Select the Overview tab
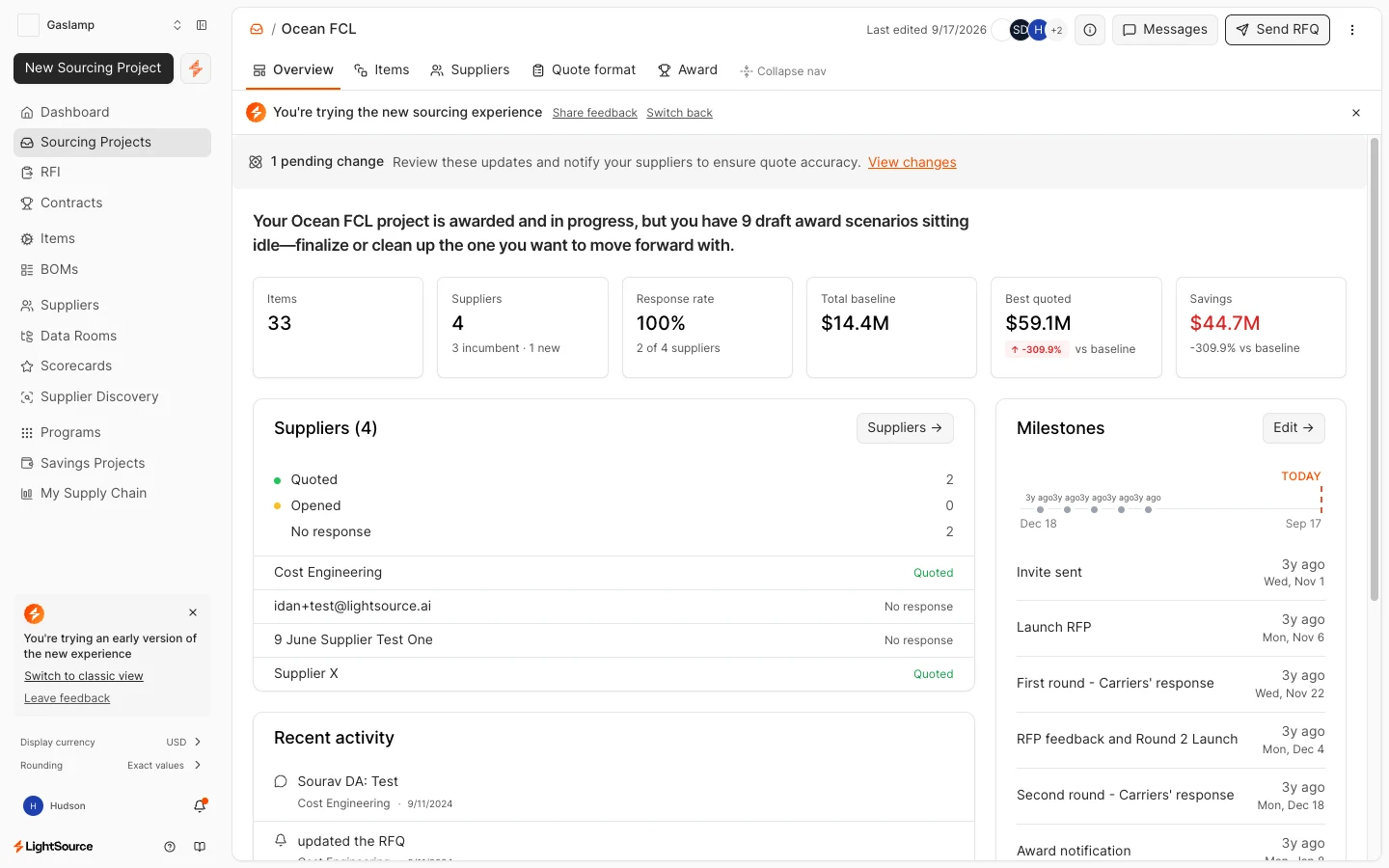Viewport: 1389px width, 868px height. point(293,70)
